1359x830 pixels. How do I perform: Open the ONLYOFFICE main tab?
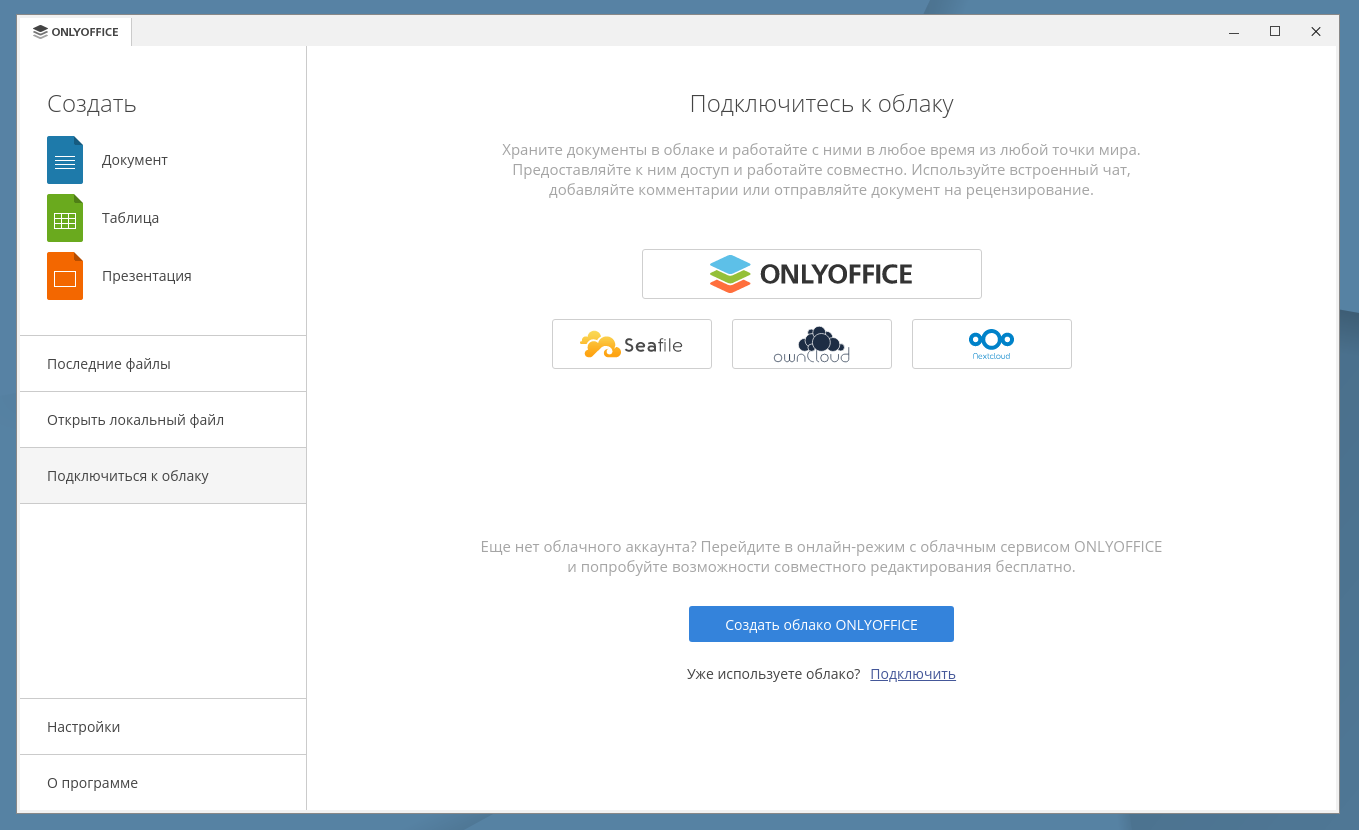(x=76, y=32)
